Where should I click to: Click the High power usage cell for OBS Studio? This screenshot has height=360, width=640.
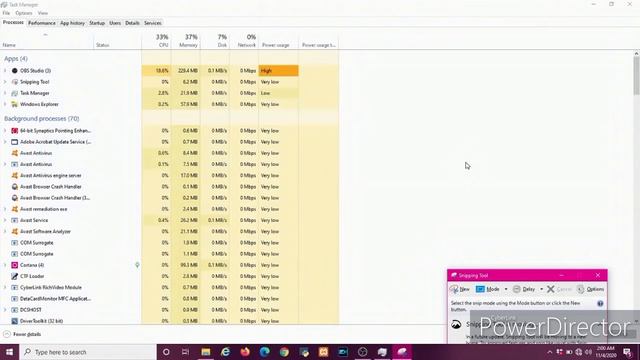click(278, 71)
